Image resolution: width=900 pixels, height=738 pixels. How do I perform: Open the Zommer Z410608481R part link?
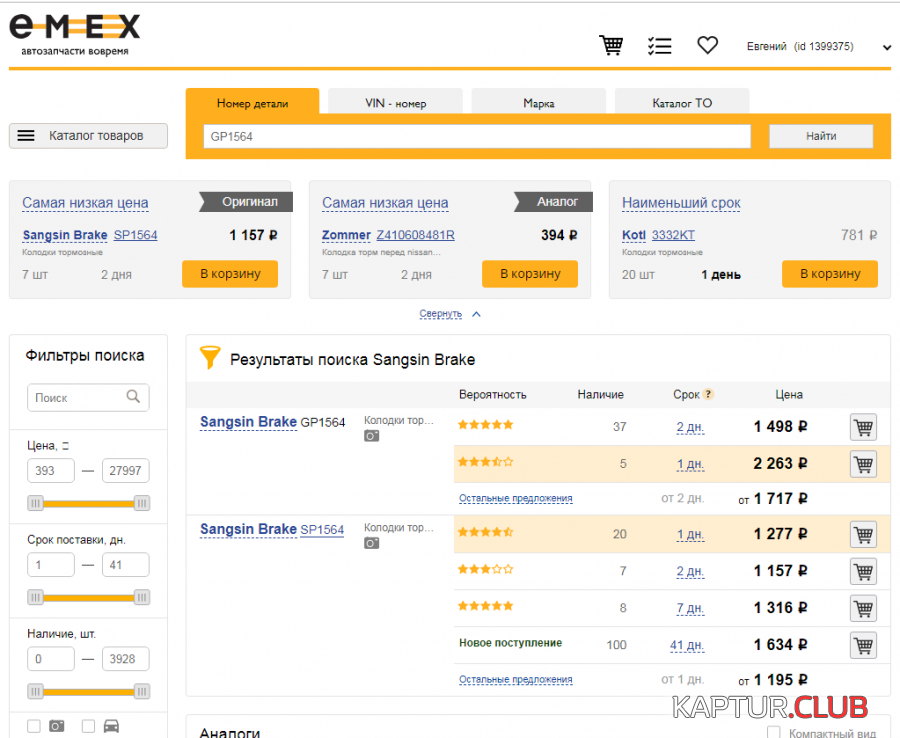tap(416, 235)
